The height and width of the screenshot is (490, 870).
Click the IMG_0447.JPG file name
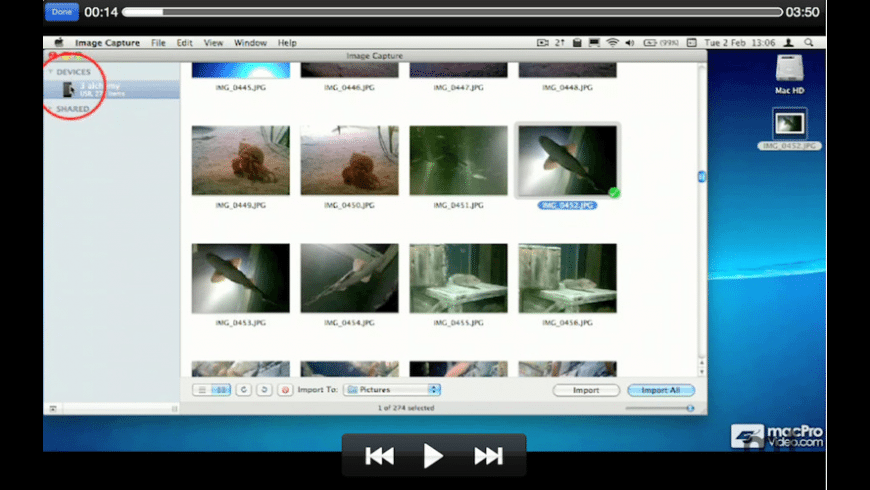458,88
